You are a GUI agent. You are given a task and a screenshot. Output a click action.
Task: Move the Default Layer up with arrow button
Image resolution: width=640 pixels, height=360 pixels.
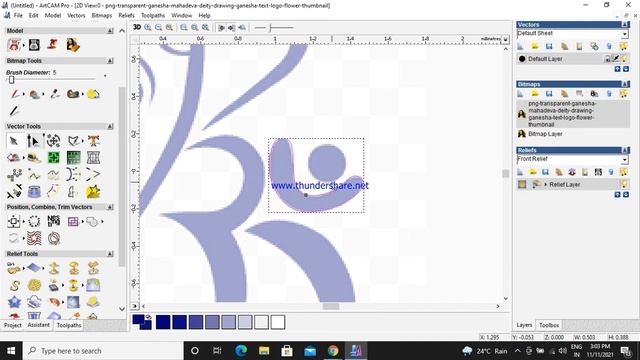coord(618,69)
